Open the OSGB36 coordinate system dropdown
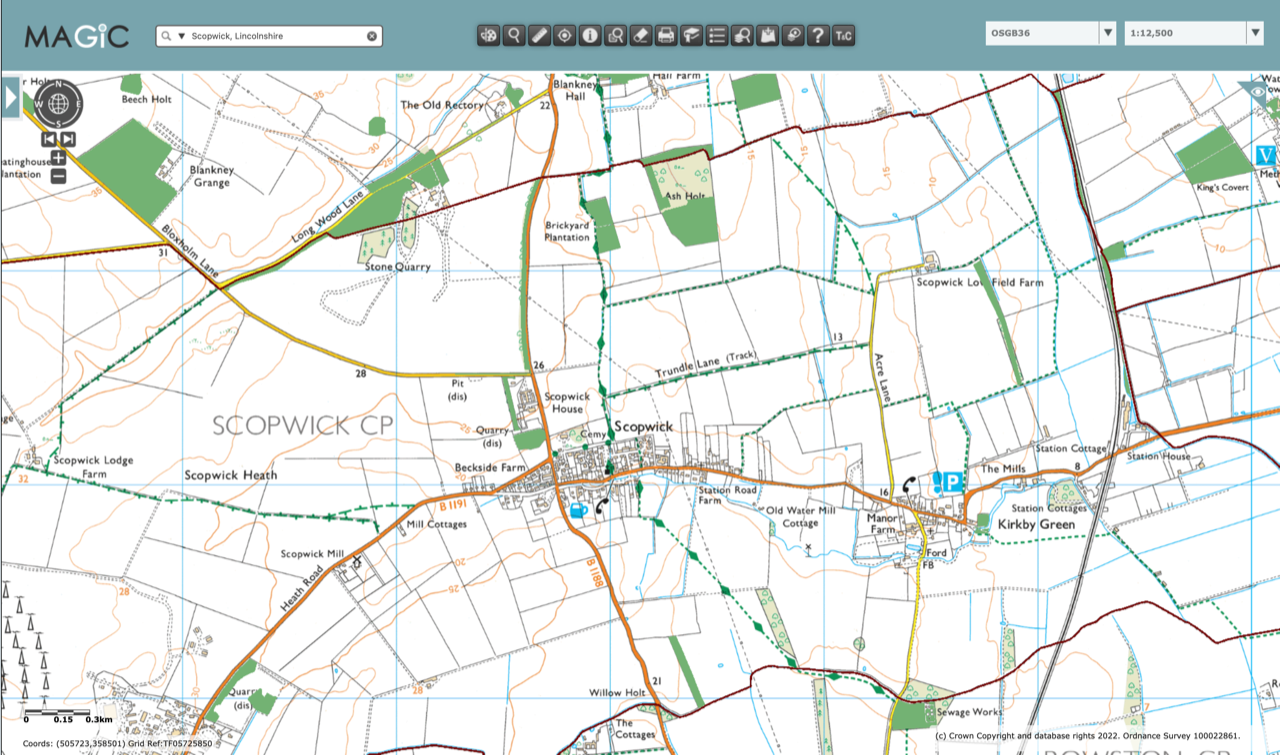 (1107, 33)
